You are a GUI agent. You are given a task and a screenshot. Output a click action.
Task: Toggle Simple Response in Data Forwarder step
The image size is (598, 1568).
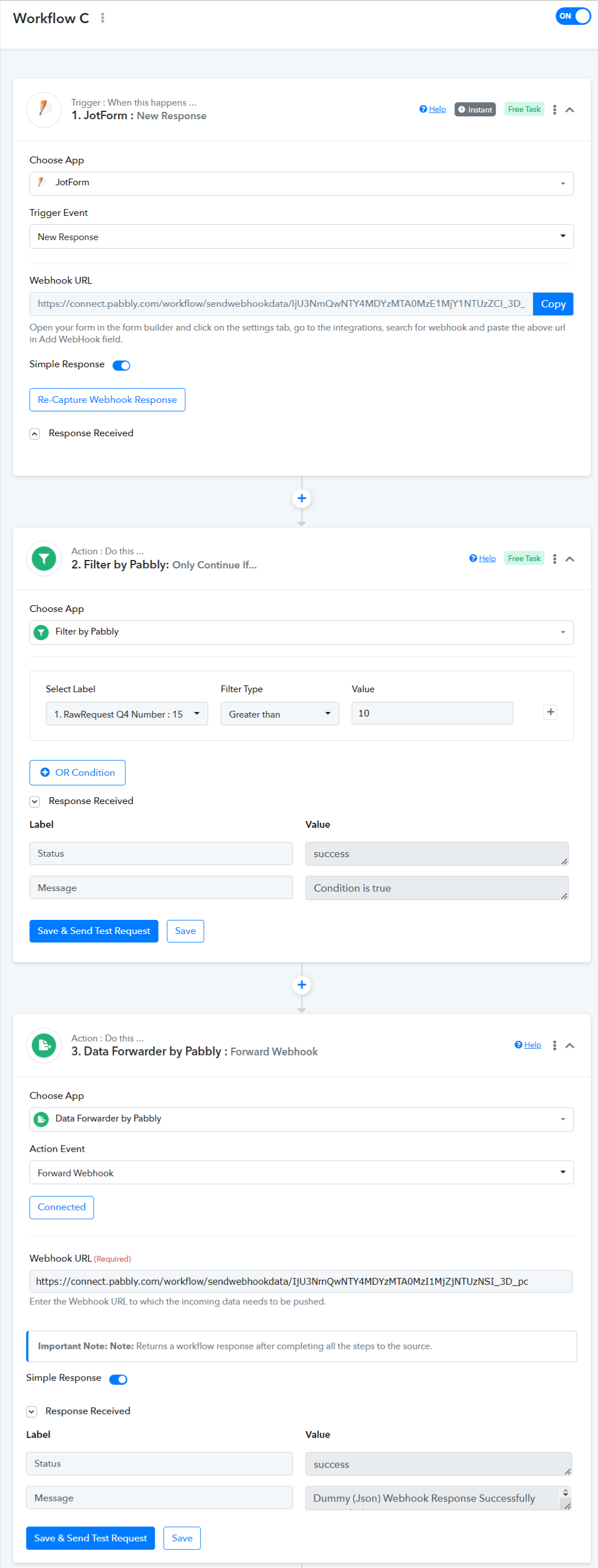point(118,1379)
